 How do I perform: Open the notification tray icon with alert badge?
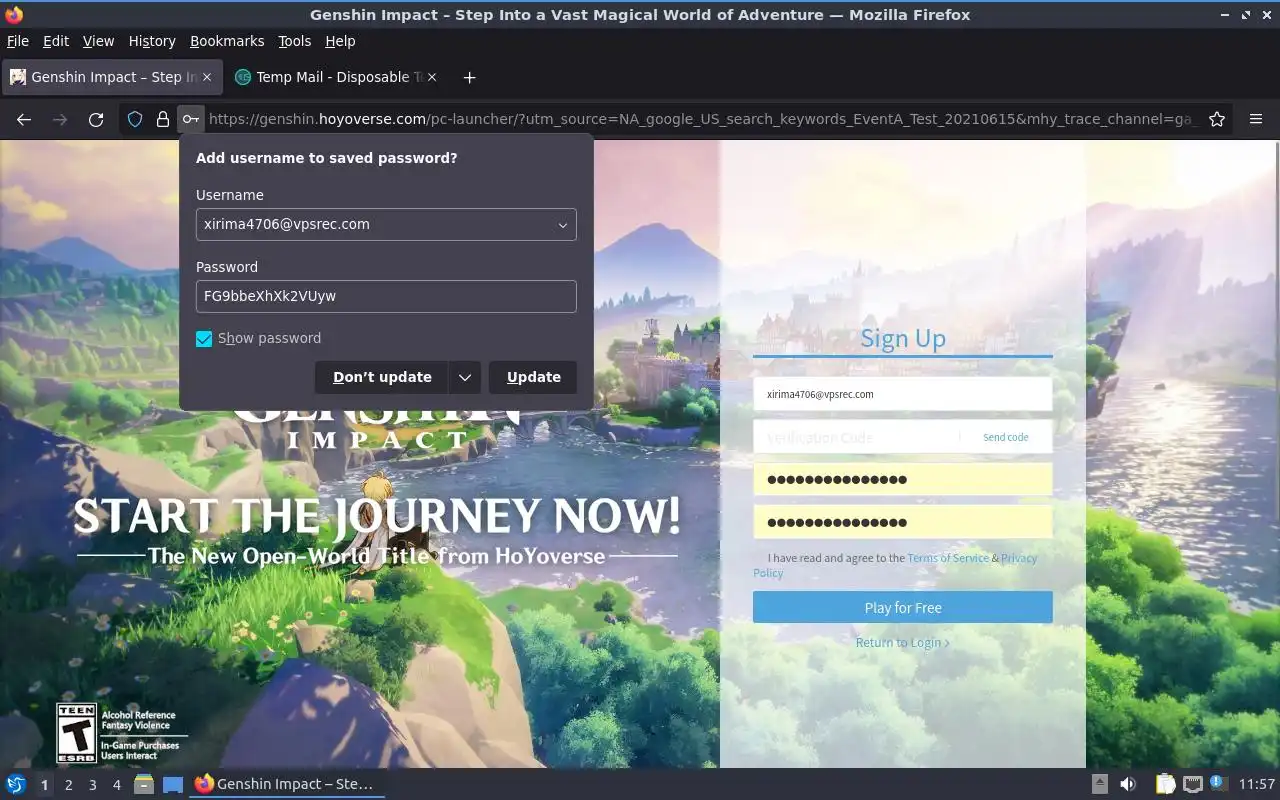coord(1218,784)
